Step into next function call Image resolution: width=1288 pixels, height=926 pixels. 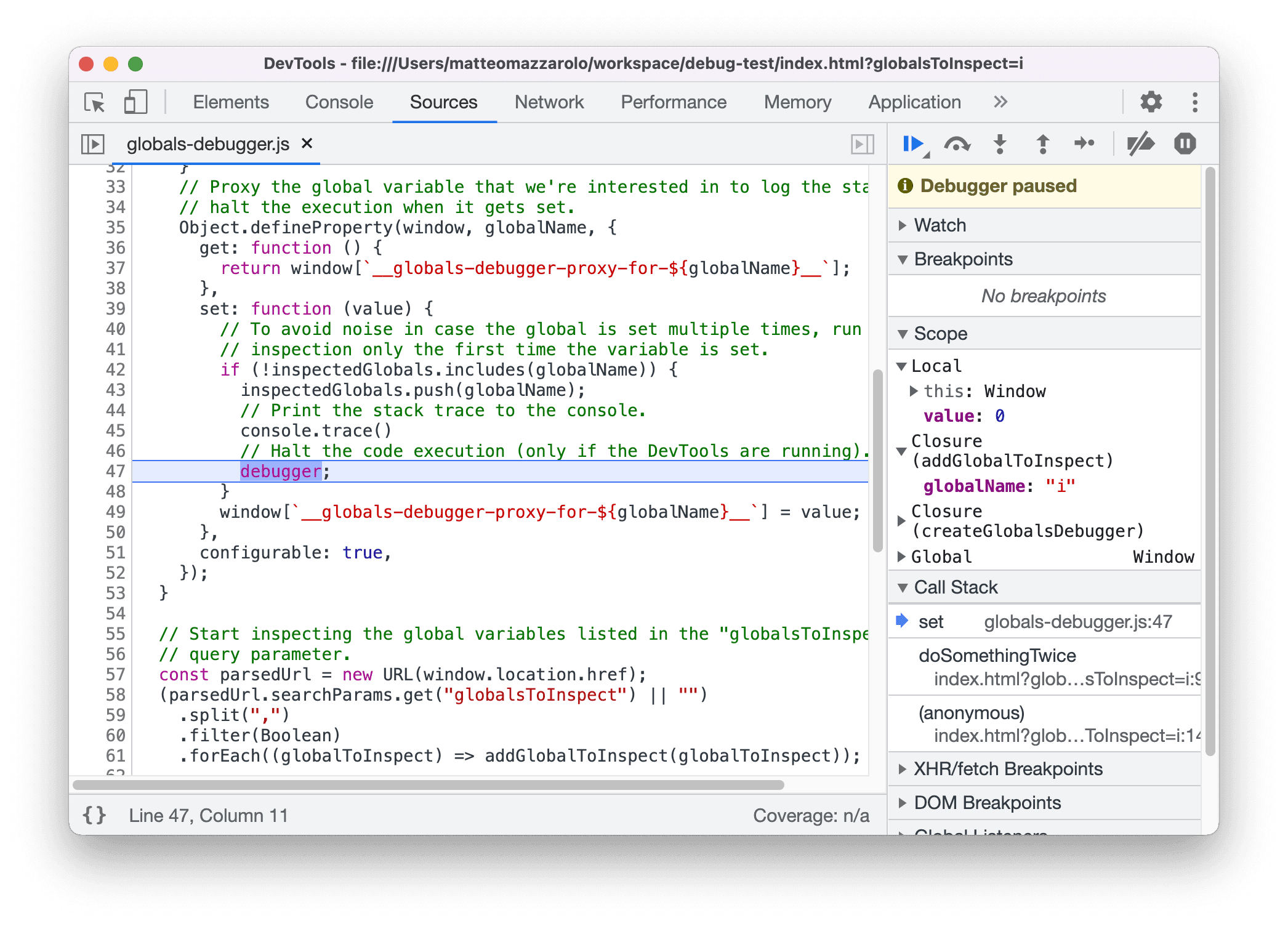[1000, 144]
